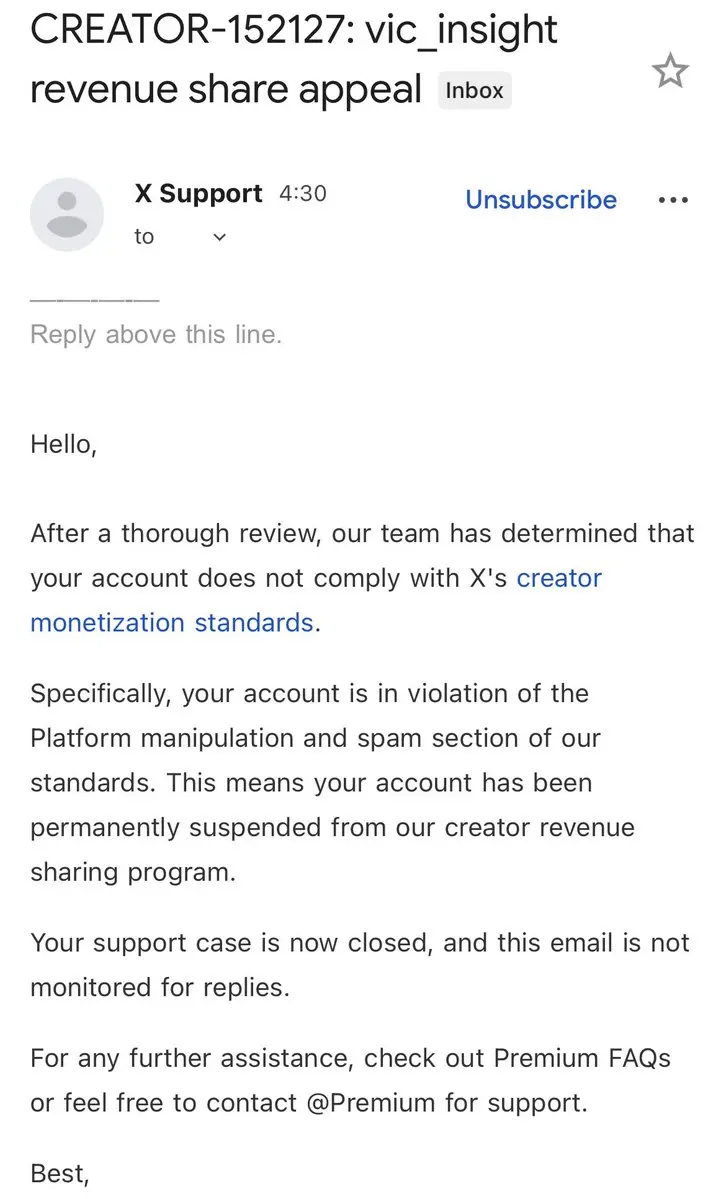The width and height of the screenshot is (726, 1199).
Task: Click the 'Hello,' greeting line
Action: pos(63,444)
